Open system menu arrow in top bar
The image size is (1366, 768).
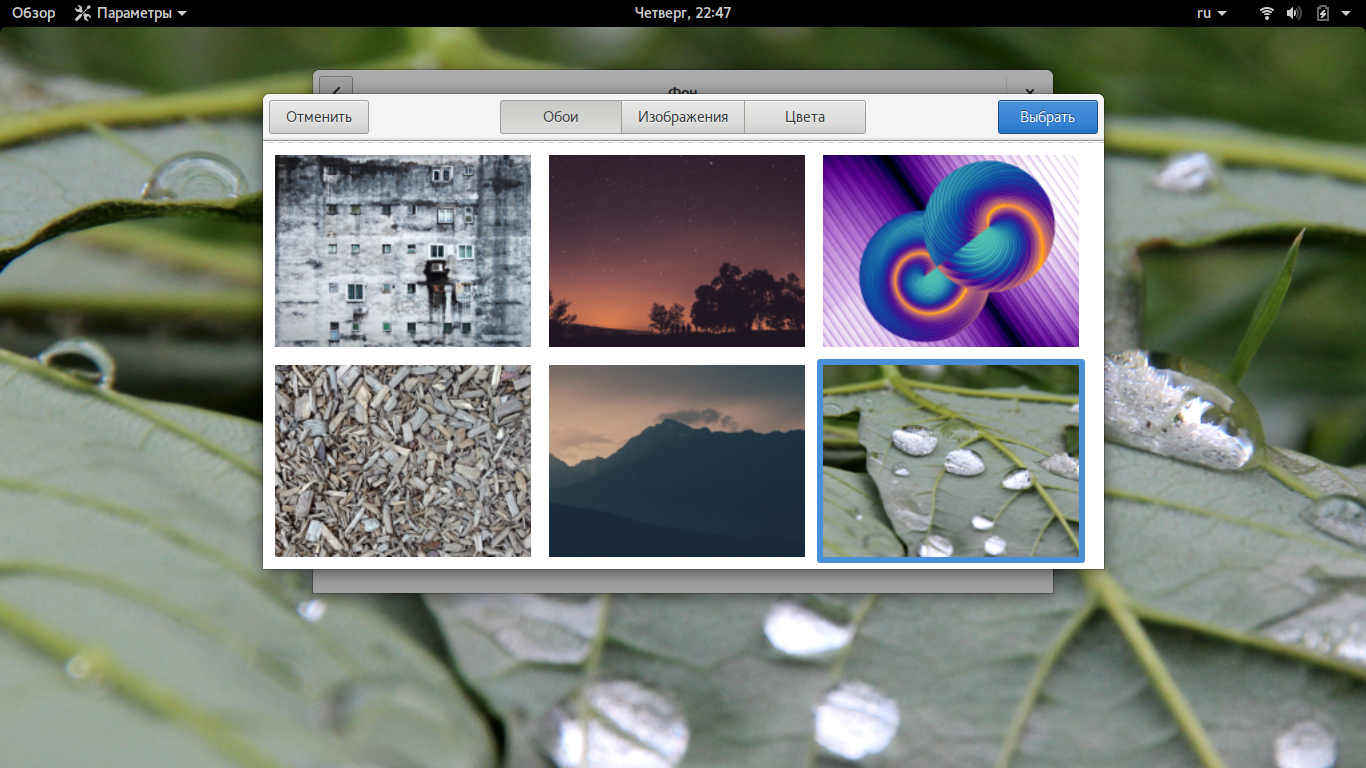click(x=1347, y=13)
